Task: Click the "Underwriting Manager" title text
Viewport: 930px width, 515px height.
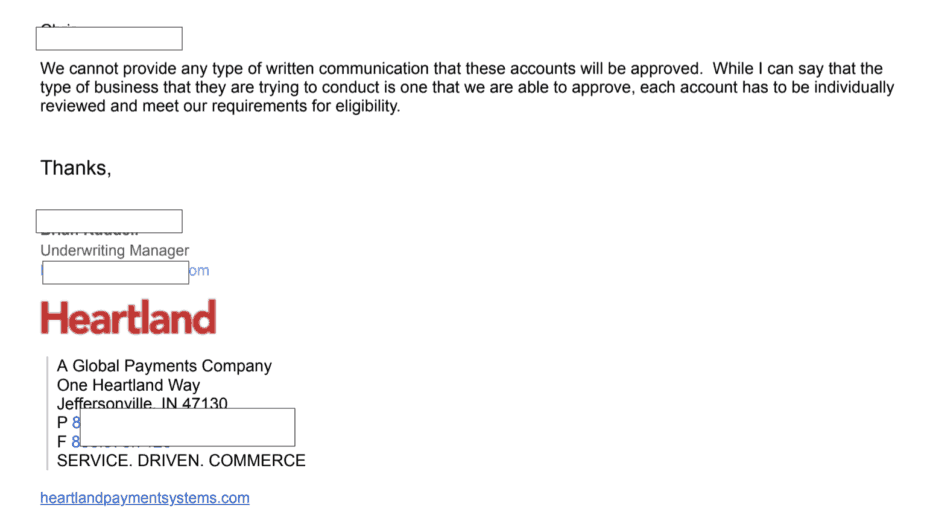Action: click(x=114, y=250)
